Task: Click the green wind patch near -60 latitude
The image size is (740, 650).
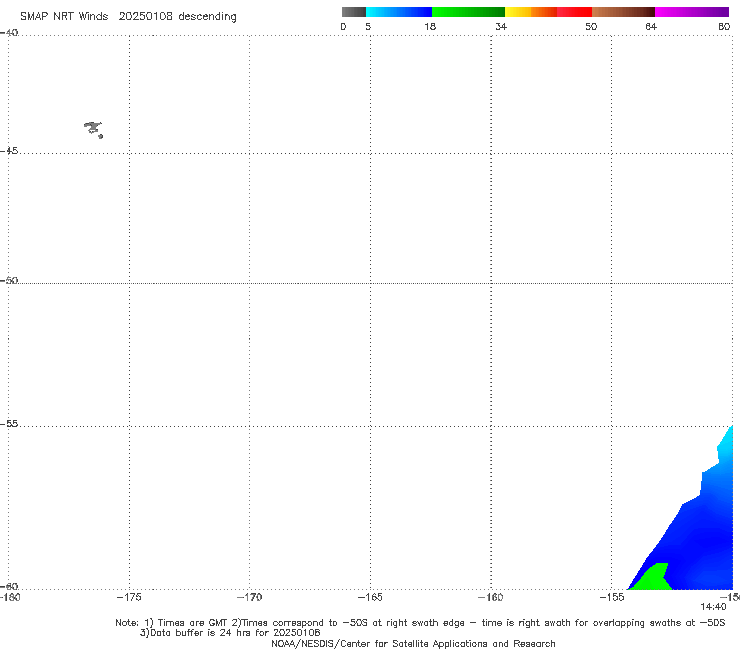Action: tap(653, 577)
